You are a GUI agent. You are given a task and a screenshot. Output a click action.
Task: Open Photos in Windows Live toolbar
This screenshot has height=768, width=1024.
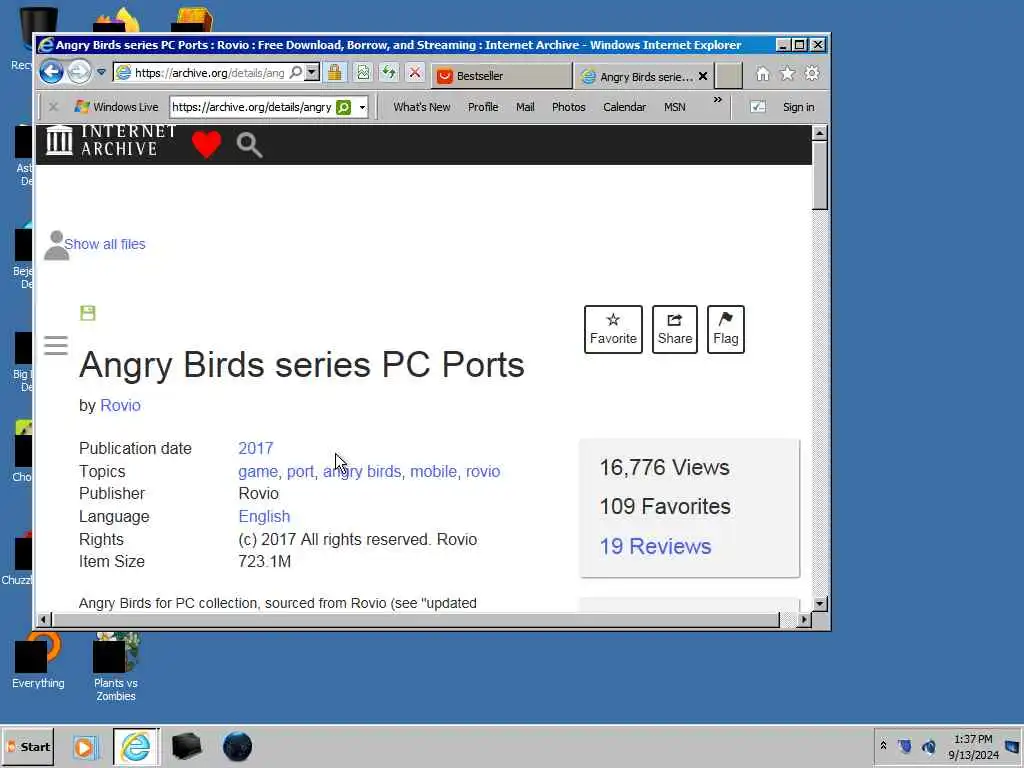tap(568, 107)
